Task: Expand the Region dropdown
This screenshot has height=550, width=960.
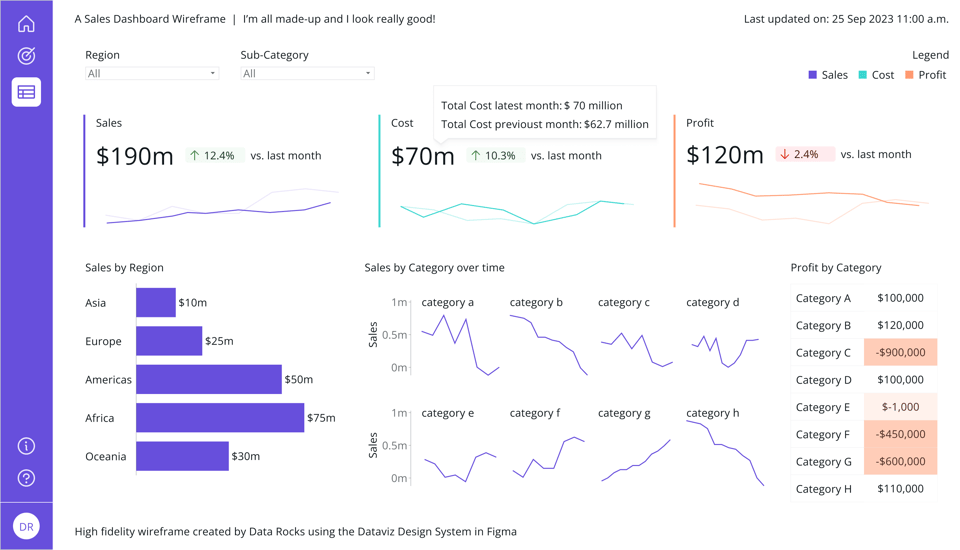Action: tap(152, 73)
